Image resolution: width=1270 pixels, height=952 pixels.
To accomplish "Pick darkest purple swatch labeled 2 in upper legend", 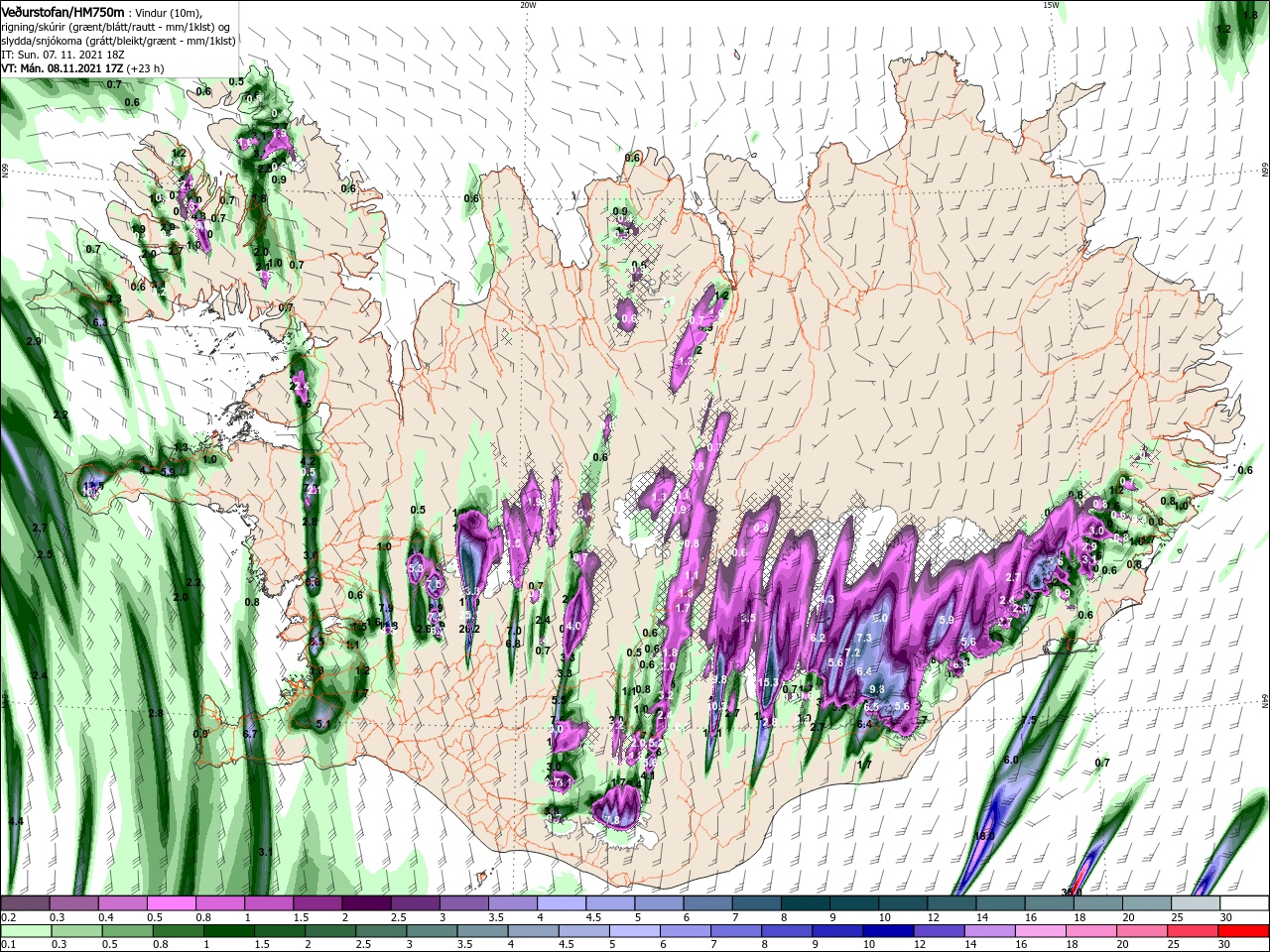I will [x=366, y=904].
